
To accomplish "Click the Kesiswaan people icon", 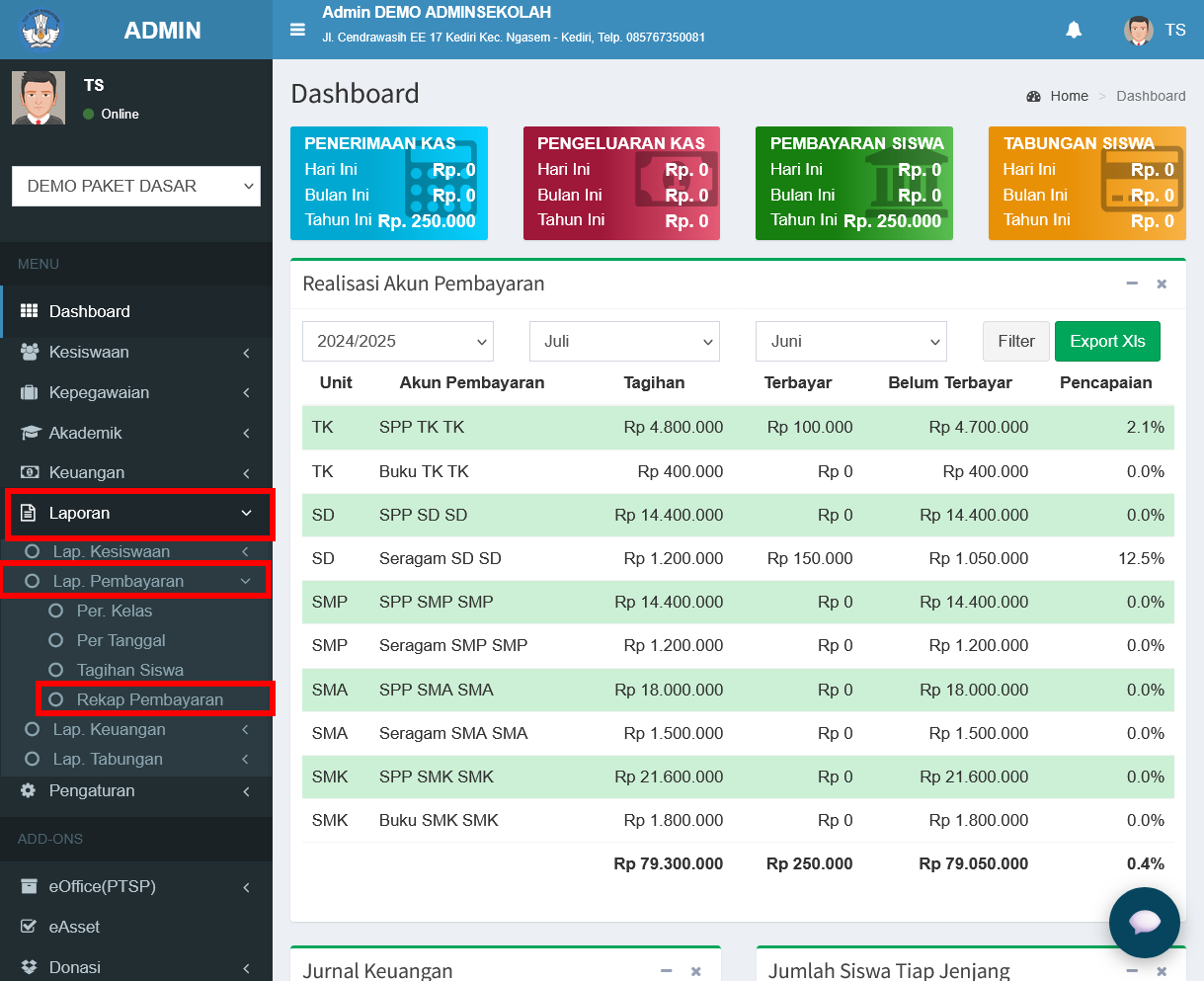I will coord(30,352).
